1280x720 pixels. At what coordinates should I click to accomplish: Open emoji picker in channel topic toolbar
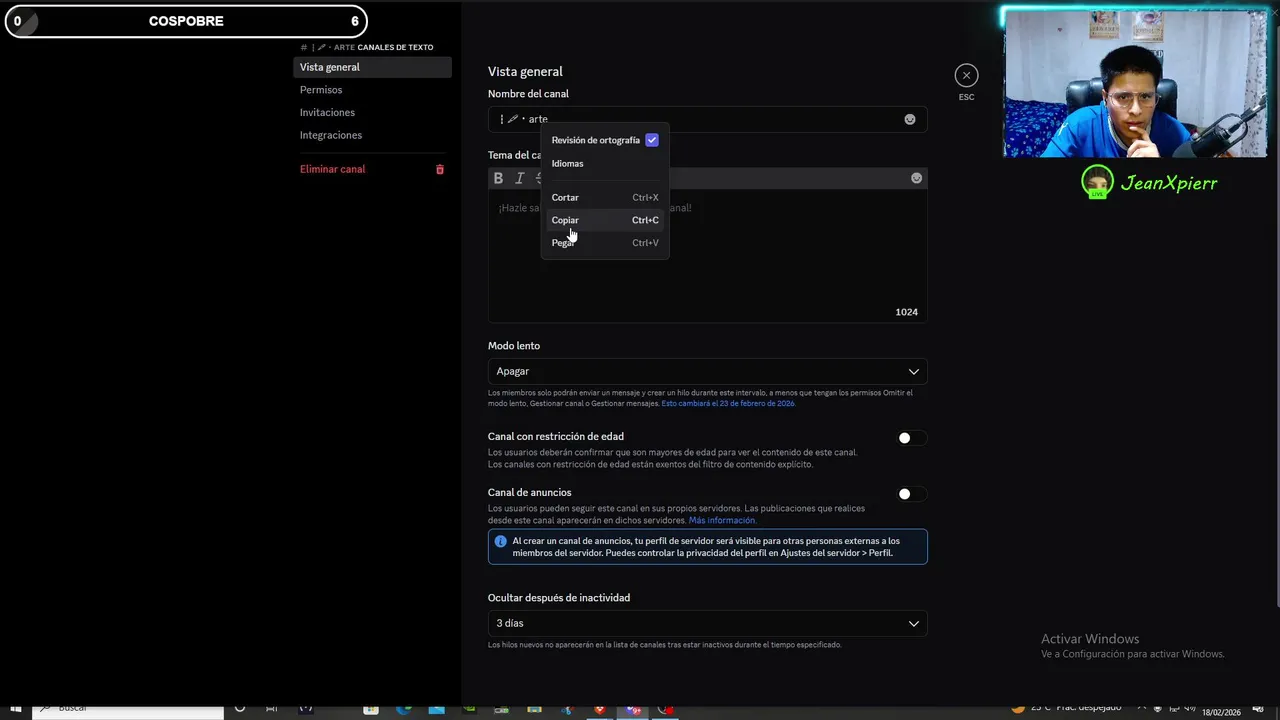[x=916, y=178]
